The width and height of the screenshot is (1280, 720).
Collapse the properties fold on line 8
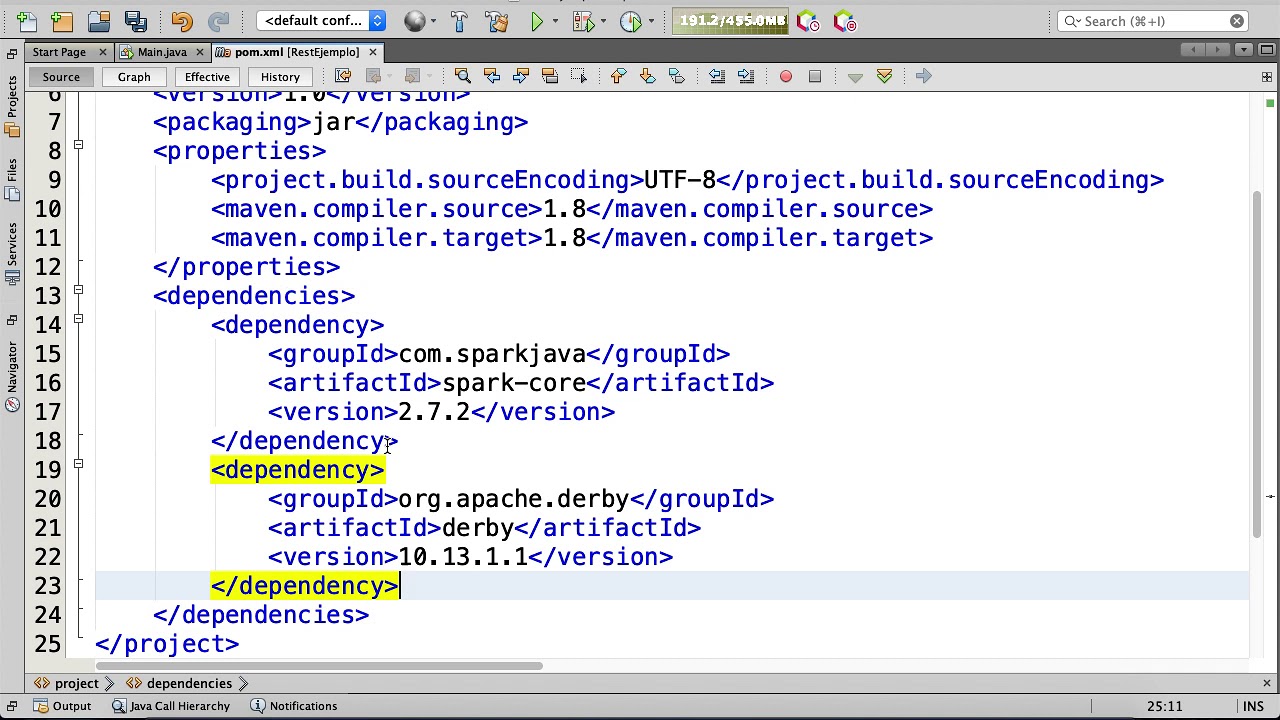(78, 145)
